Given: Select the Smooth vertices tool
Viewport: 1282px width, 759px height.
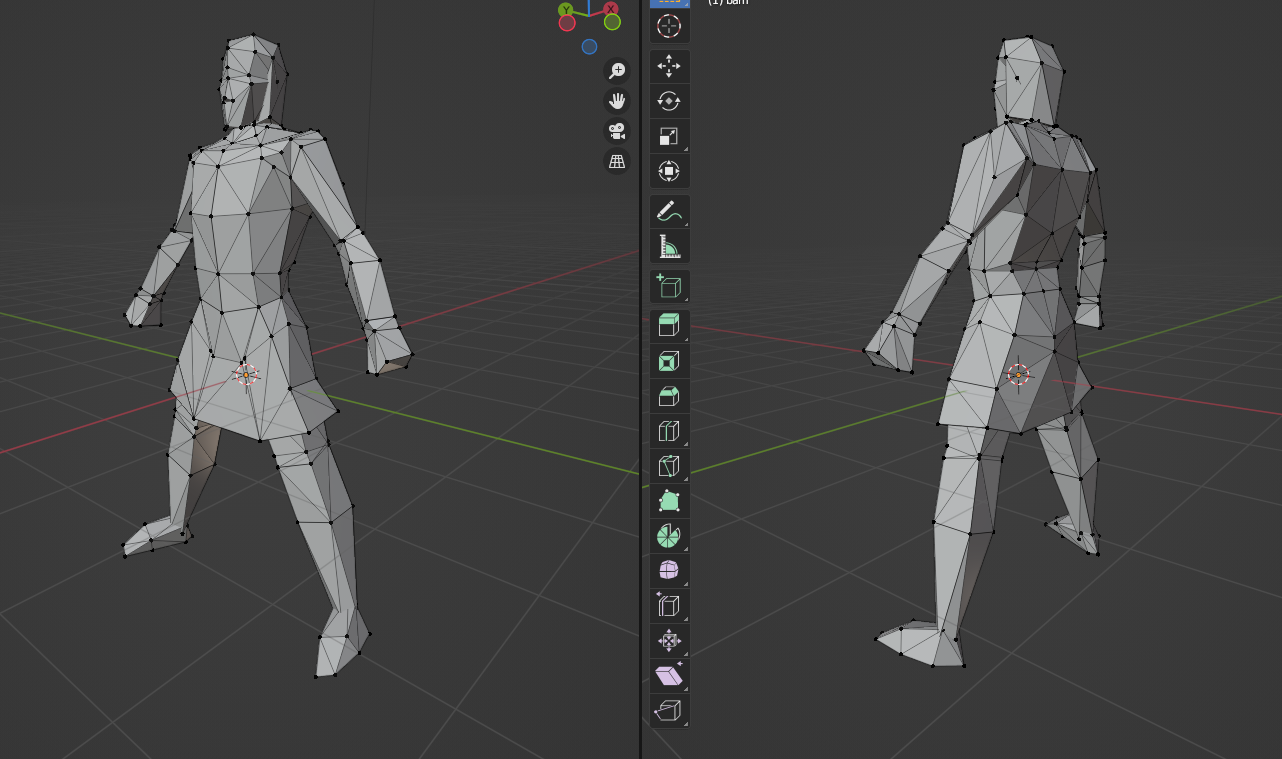Looking at the screenshot, I should click(669, 571).
